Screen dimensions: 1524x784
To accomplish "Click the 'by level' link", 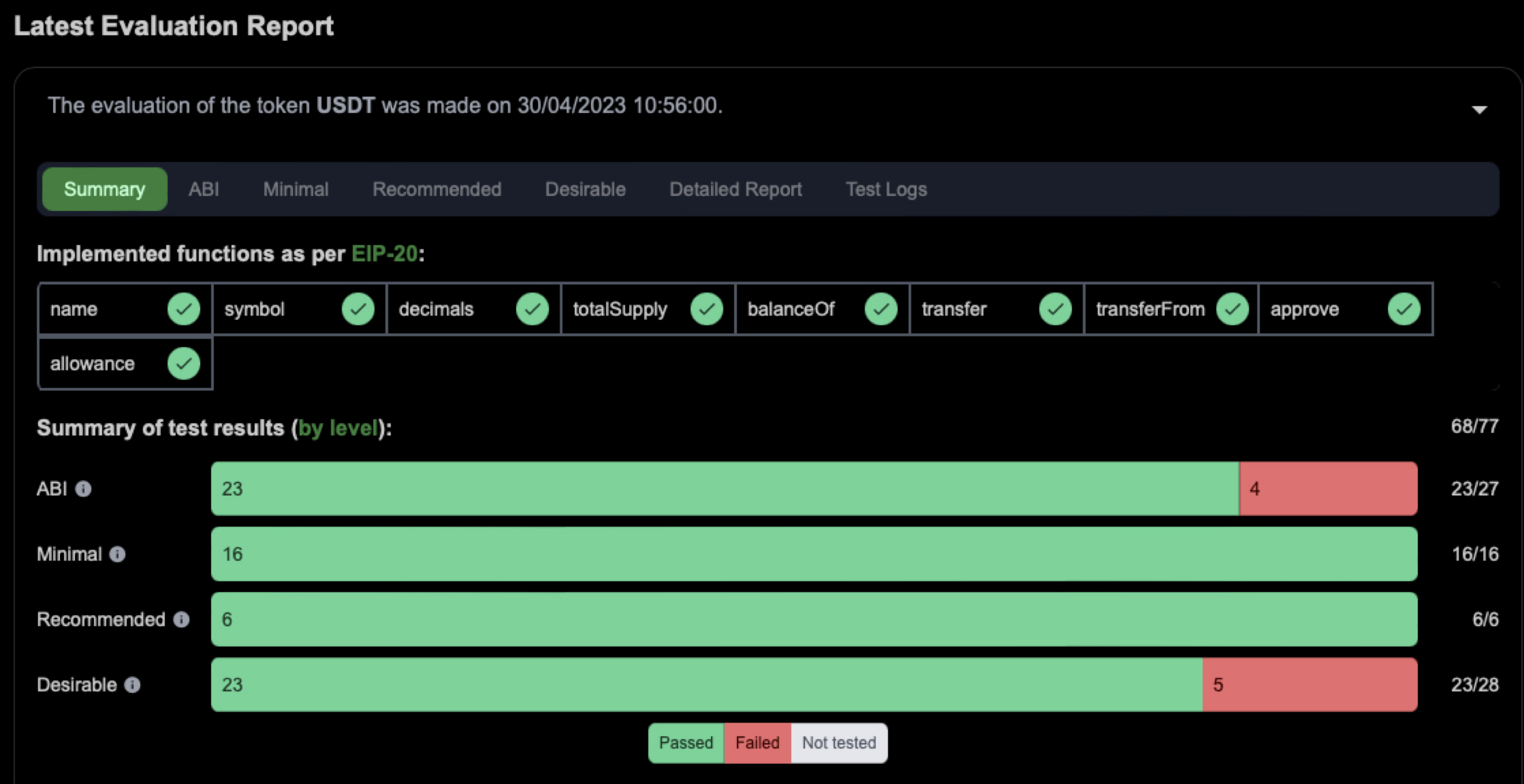I will [338, 428].
